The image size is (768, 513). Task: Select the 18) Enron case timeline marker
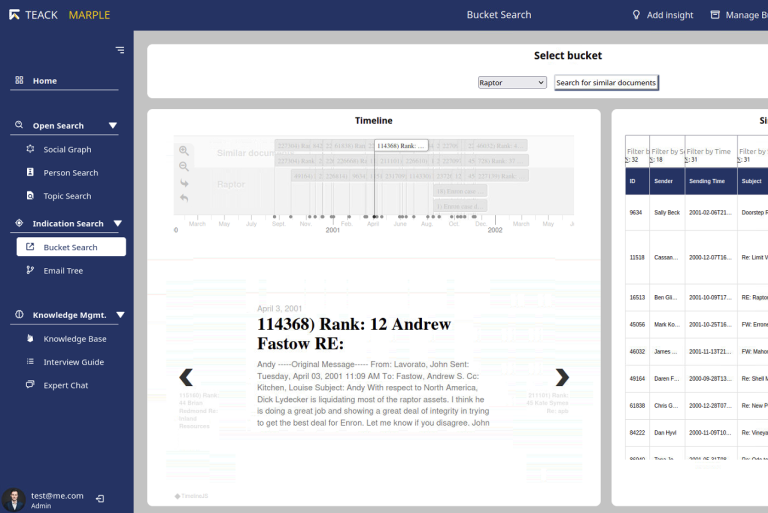pos(460,191)
